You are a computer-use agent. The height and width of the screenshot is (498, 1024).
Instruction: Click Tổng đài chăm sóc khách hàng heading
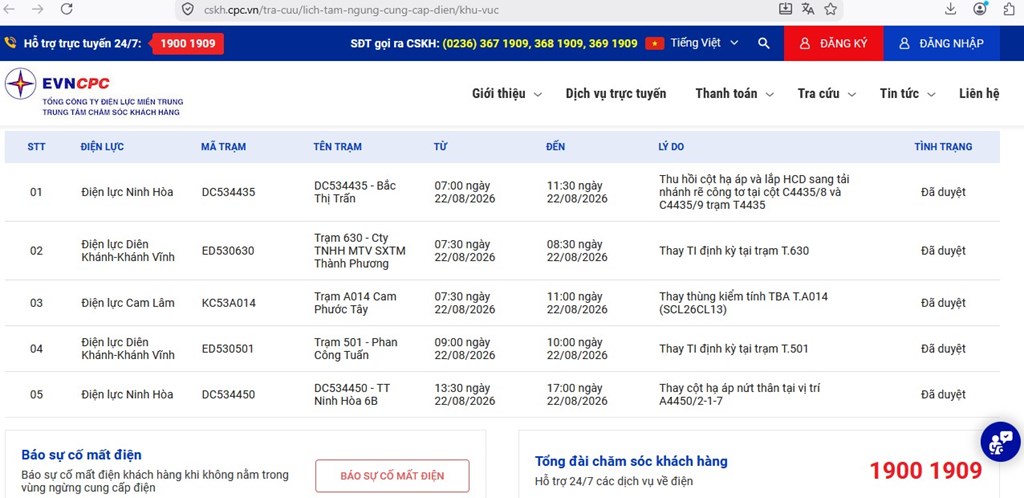point(631,461)
